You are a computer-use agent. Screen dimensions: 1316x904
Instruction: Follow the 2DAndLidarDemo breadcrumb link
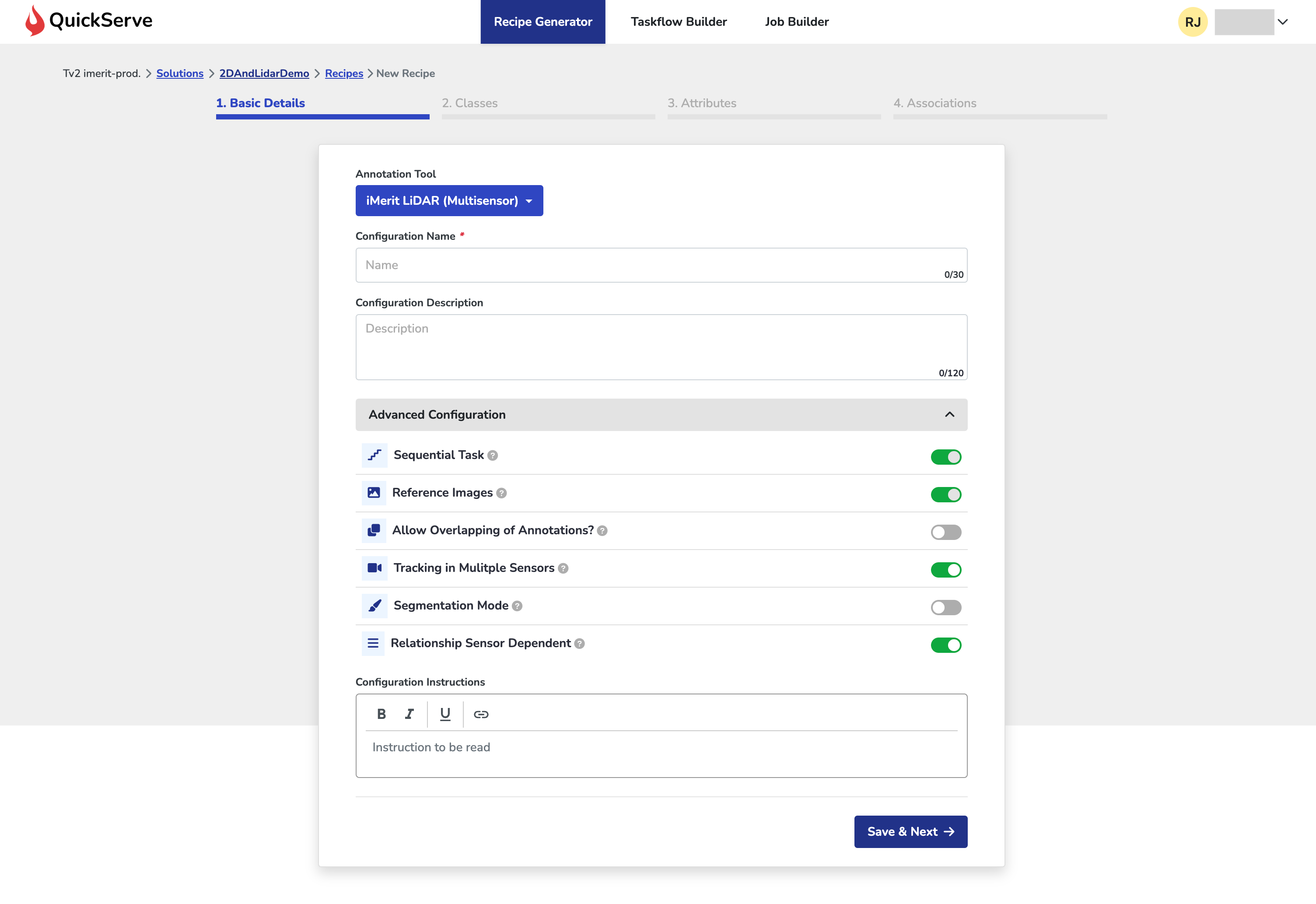tap(264, 74)
